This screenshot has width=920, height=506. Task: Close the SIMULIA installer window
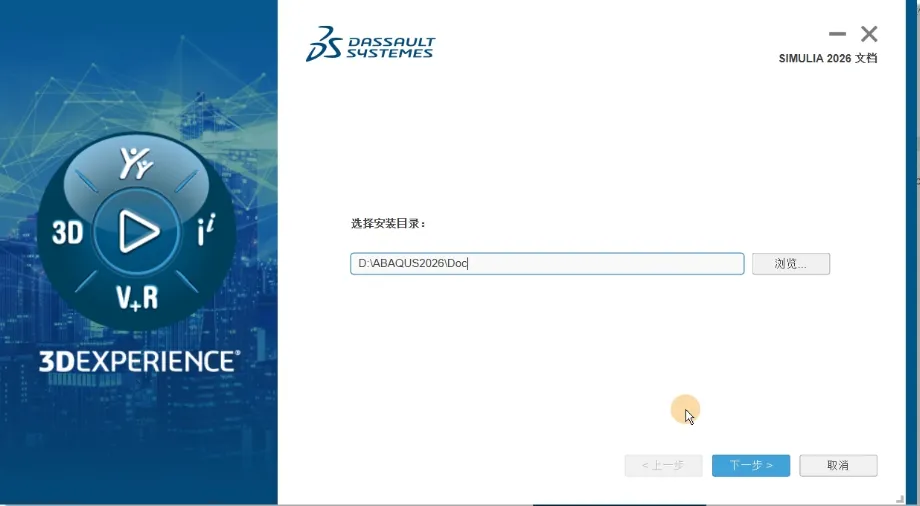869,34
